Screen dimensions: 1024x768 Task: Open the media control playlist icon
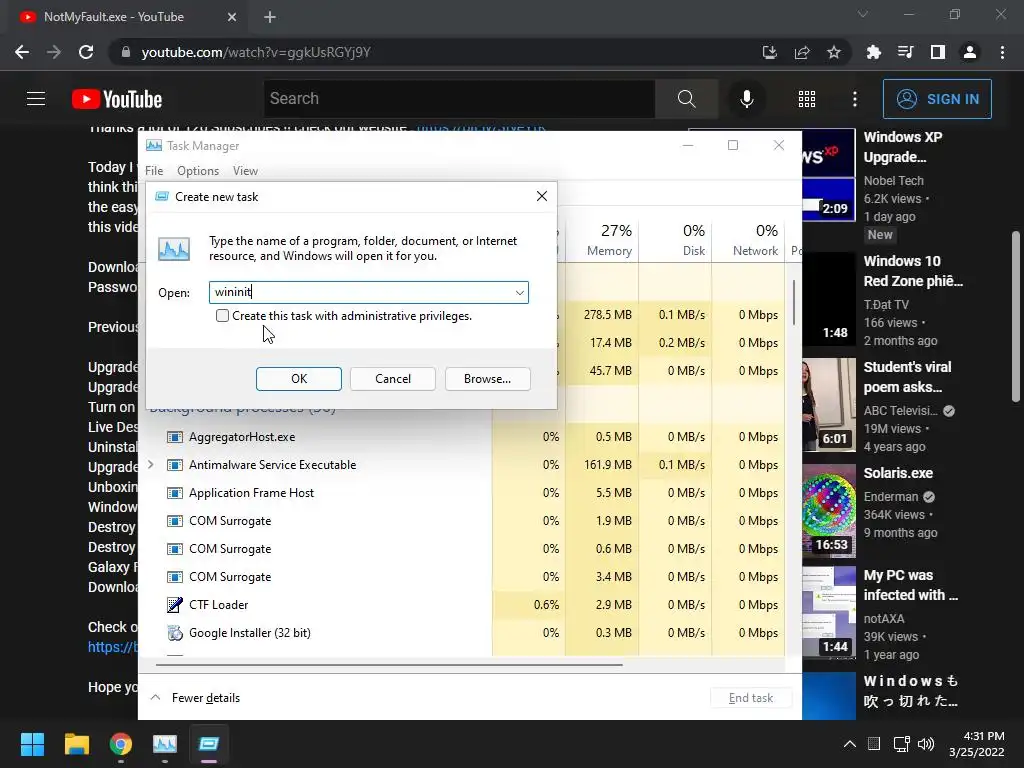pyautogui.click(x=905, y=52)
